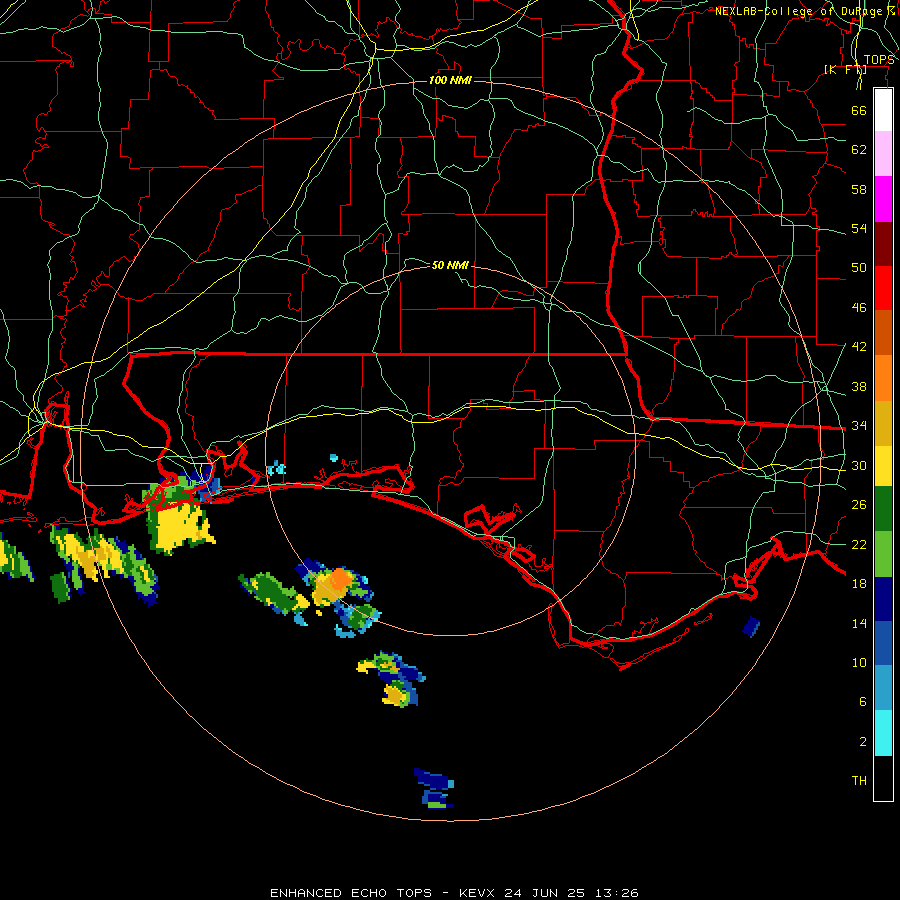Click the cyan 2 kft legend swatch

pyautogui.click(x=883, y=733)
